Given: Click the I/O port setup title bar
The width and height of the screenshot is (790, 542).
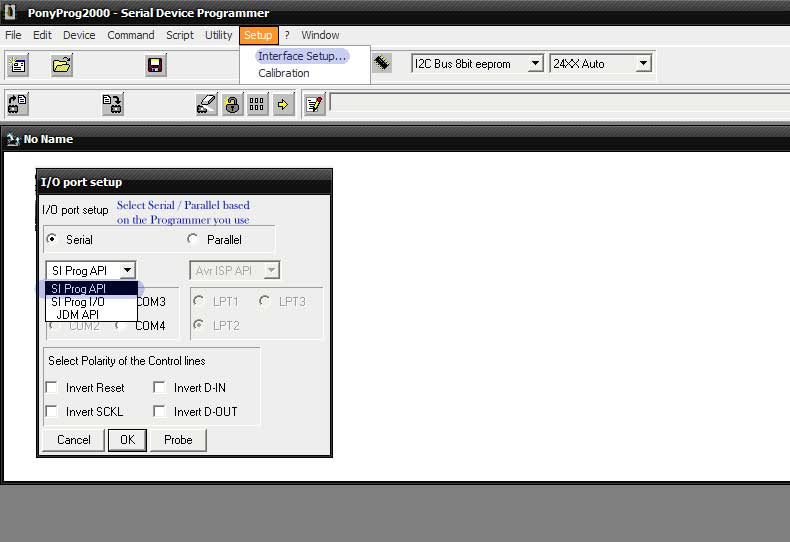Looking at the screenshot, I should pos(184,182).
